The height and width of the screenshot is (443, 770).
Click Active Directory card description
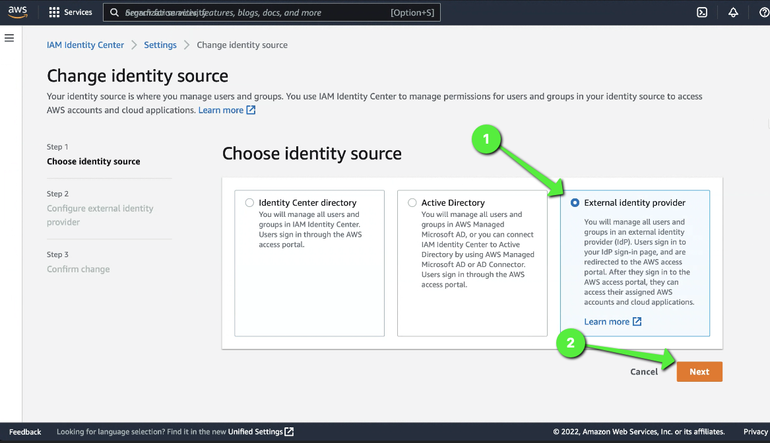[x=478, y=249]
